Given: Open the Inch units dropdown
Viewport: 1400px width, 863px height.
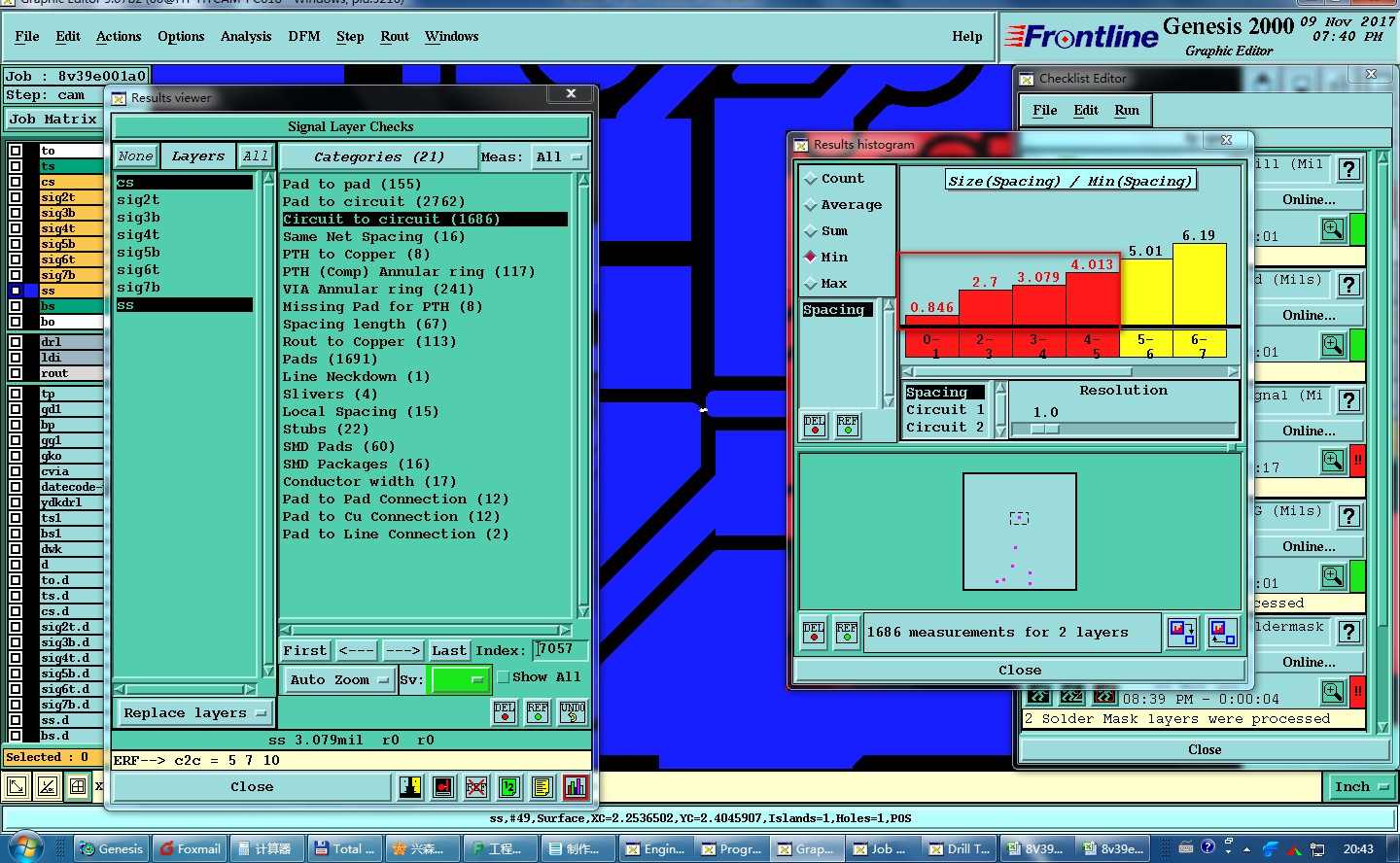Looking at the screenshot, I should [x=1361, y=787].
